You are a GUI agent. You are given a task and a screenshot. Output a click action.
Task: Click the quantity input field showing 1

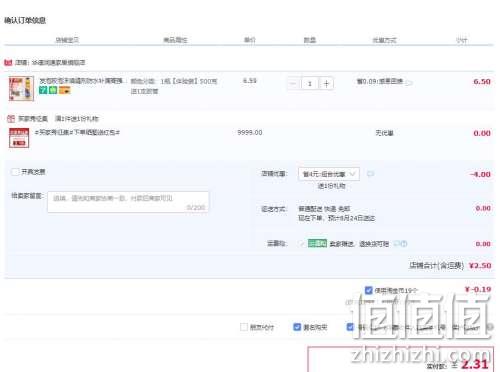coord(310,84)
